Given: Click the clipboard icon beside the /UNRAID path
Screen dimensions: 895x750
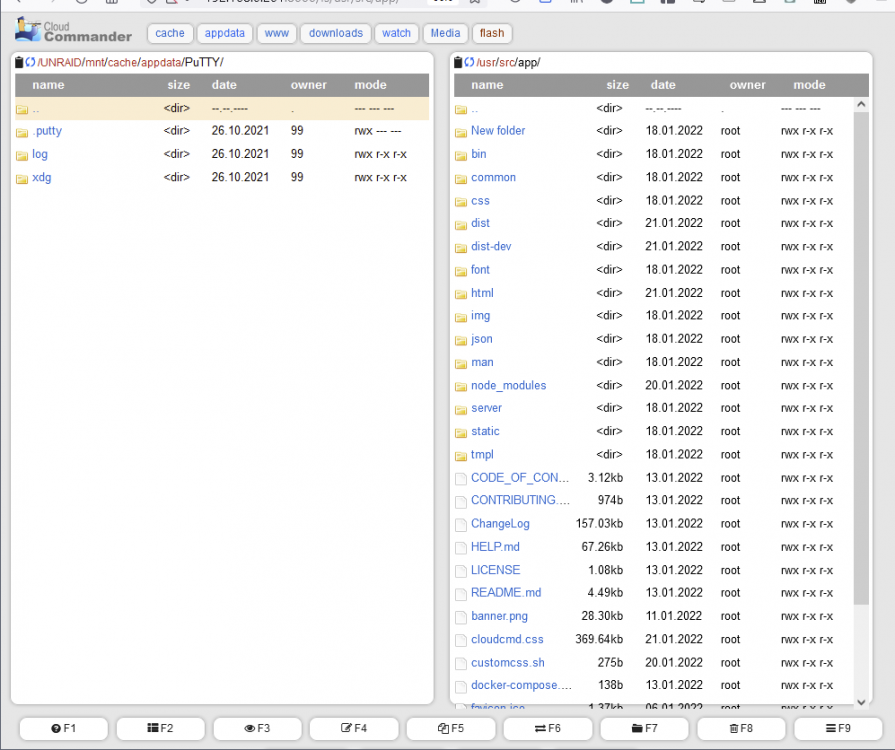Looking at the screenshot, I should pos(19,62).
